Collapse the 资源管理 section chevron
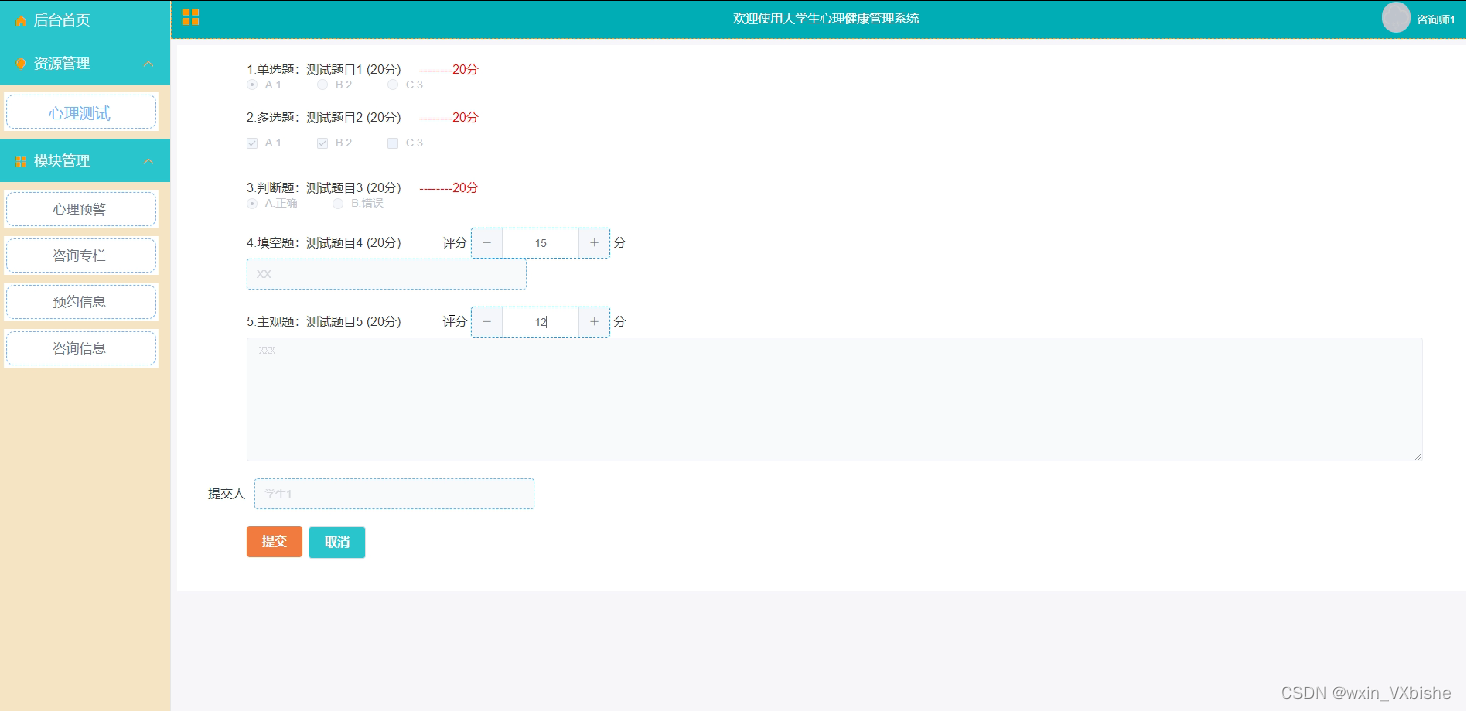The height and width of the screenshot is (711, 1466). click(x=149, y=64)
